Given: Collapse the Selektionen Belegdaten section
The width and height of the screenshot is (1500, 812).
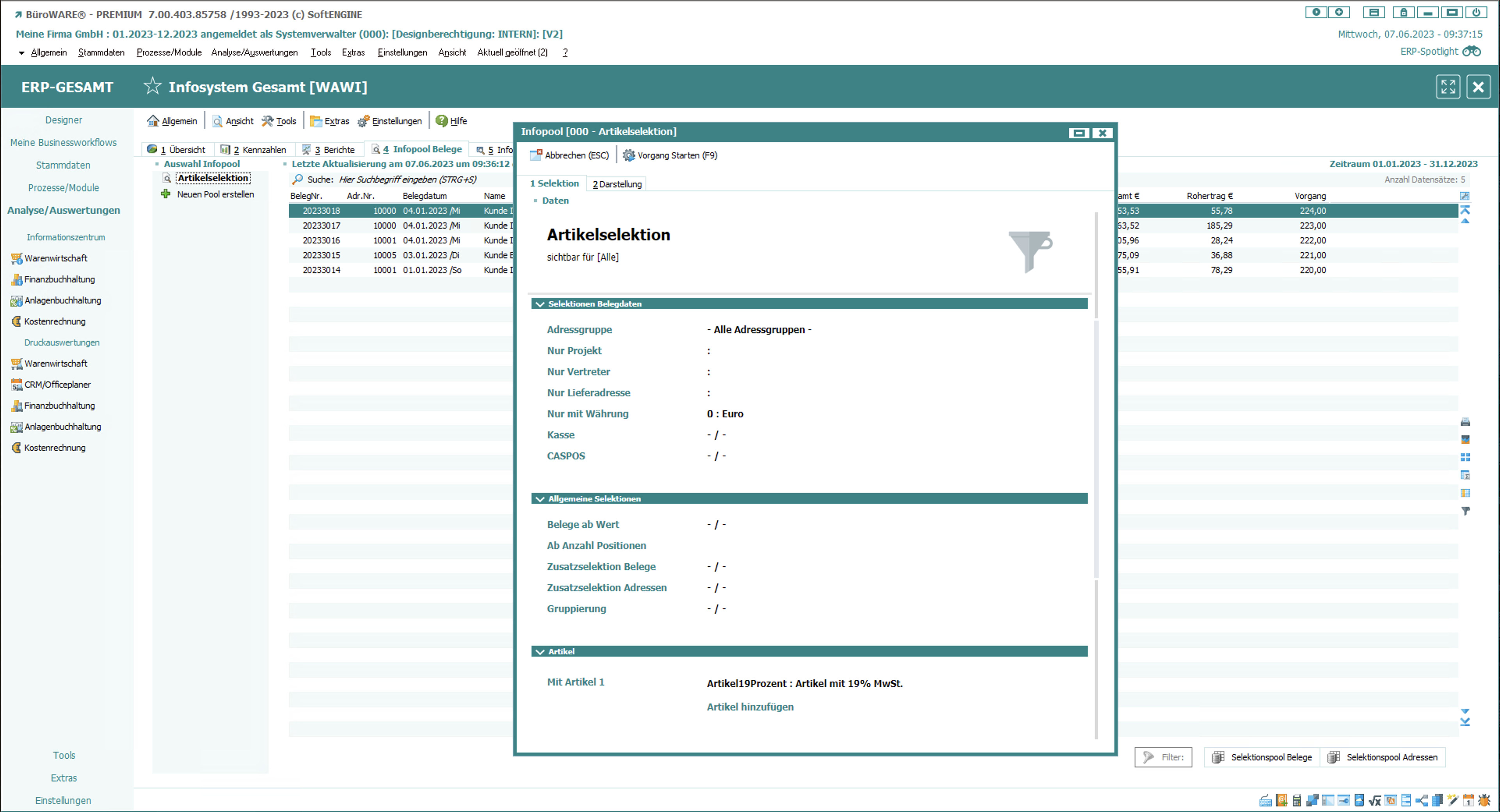Looking at the screenshot, I should point(540,304).
